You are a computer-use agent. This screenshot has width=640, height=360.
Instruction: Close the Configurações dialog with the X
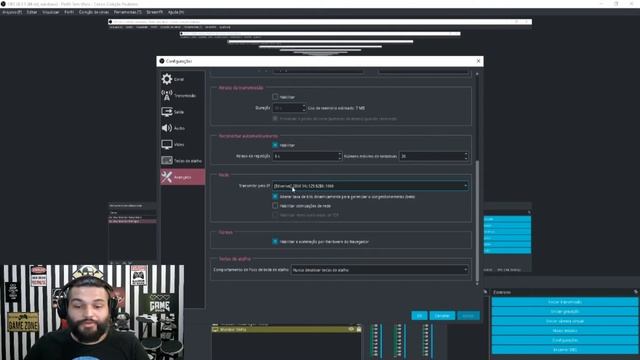coord(478,61)
